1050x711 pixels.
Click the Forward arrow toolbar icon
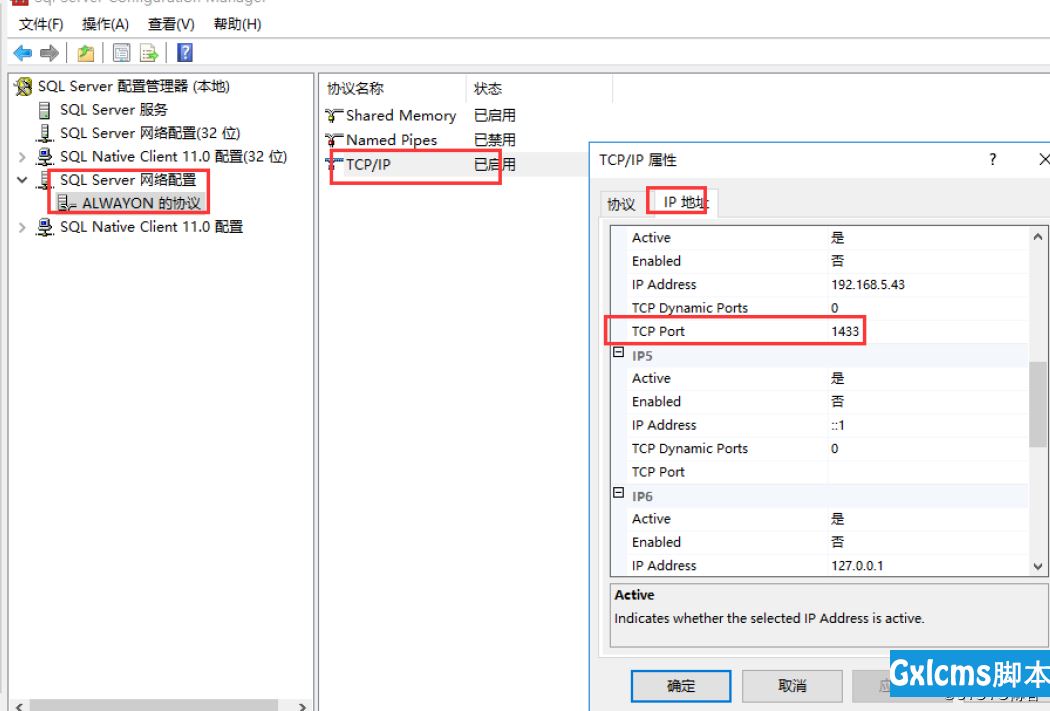point(49,53)
